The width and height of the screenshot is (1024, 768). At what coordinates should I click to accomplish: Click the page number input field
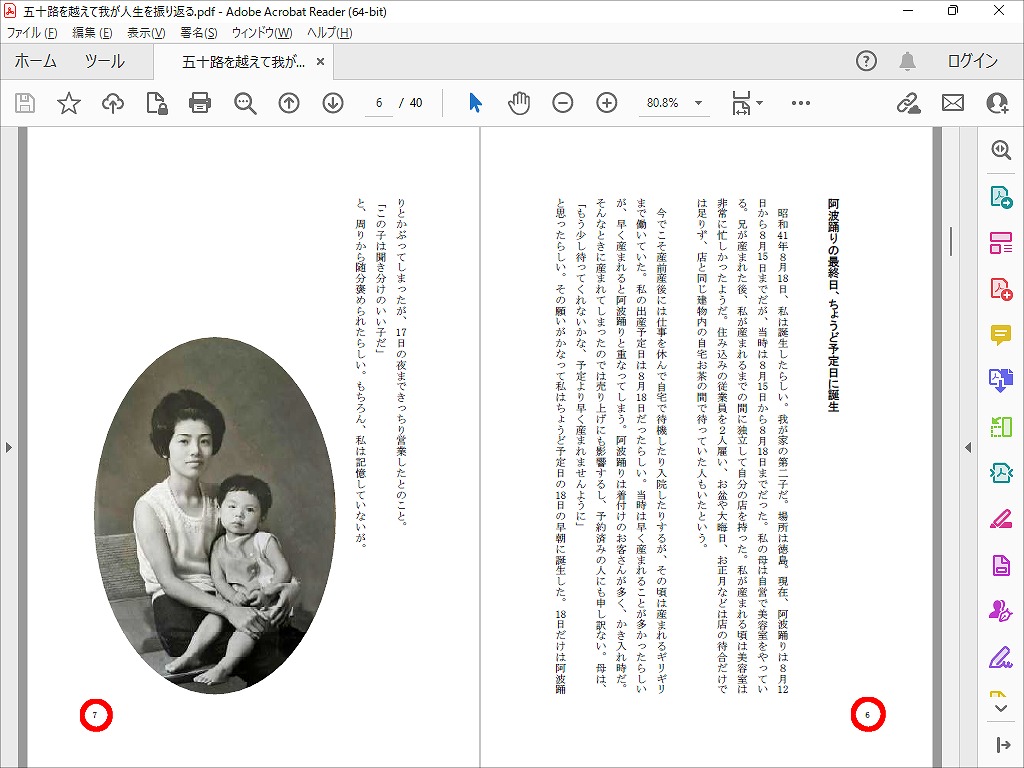(x=379, y=103)
